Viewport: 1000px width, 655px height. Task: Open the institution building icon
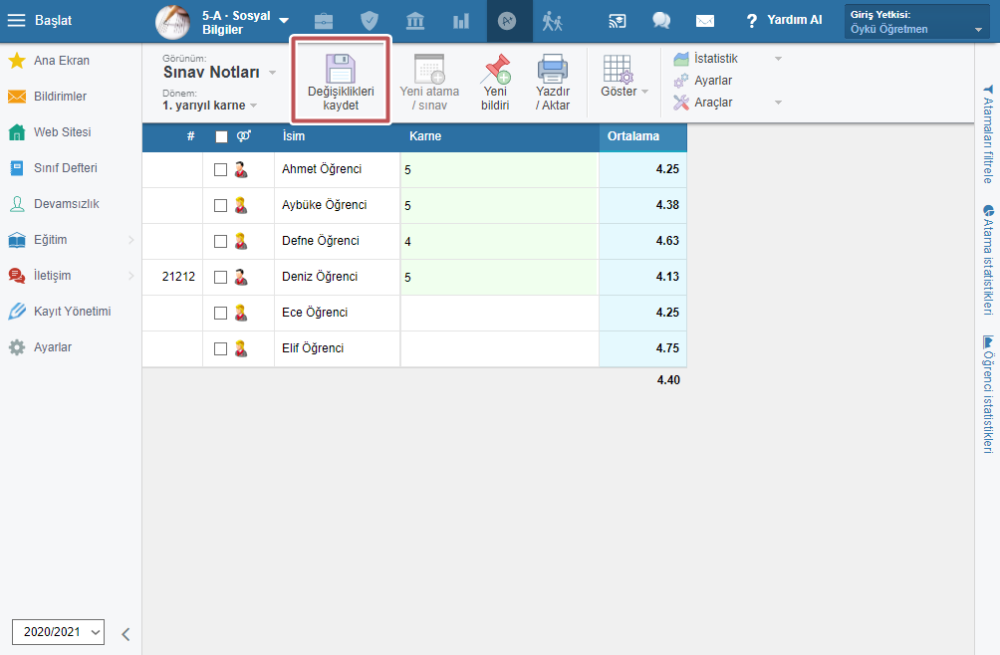click(415, 21)
